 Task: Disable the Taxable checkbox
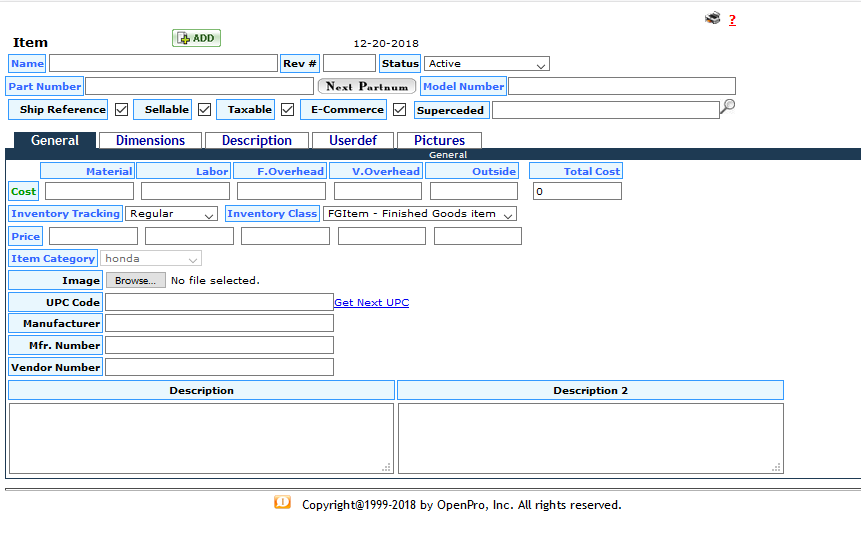[288, 109]
